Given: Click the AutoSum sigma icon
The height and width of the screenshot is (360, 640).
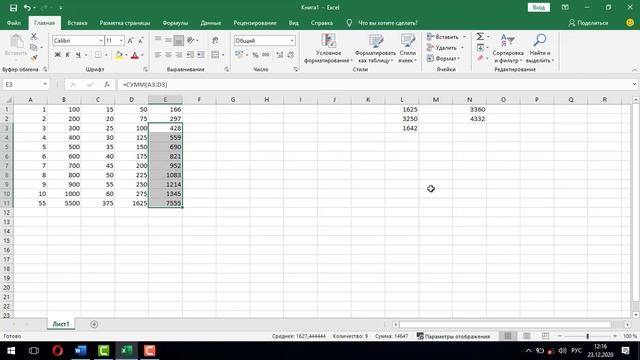Looking at the screenshot, I should [x=480, y=37].
